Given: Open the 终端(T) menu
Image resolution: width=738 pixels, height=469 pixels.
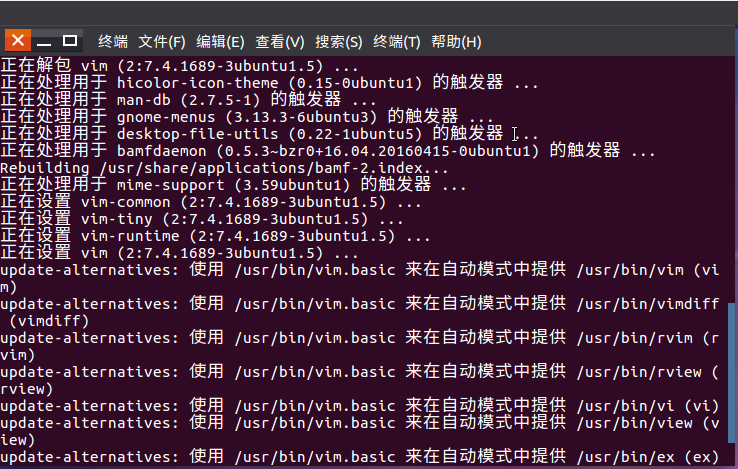Looking at the screenshot, I should pos(397,42).
